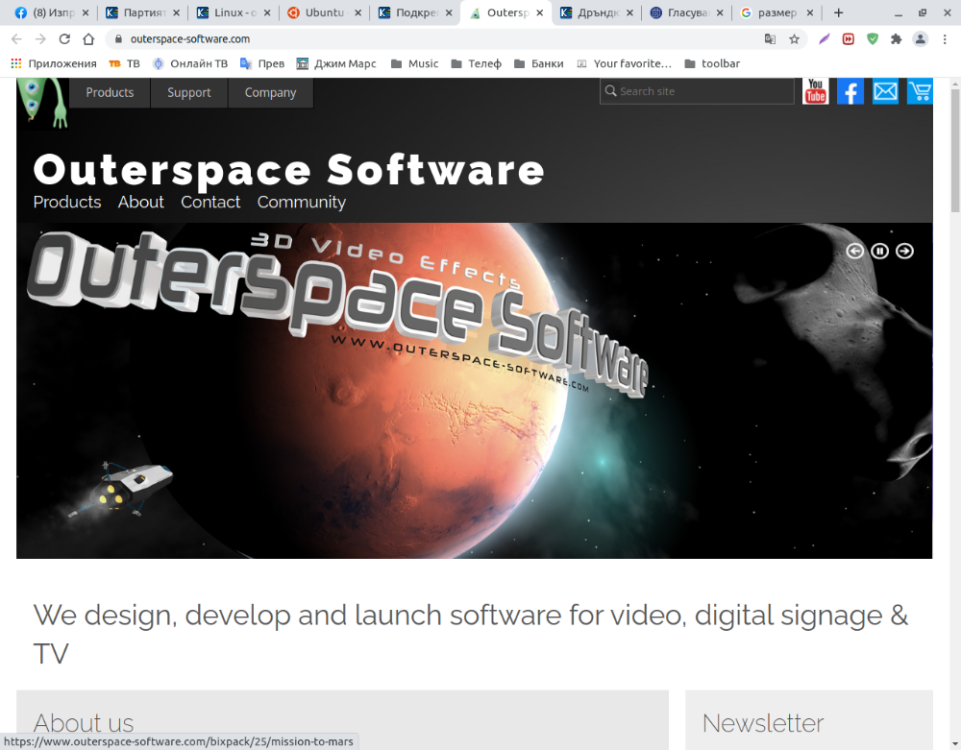Open the Extensions puzzle icon
Screen dimensions: 961x750
896,39
